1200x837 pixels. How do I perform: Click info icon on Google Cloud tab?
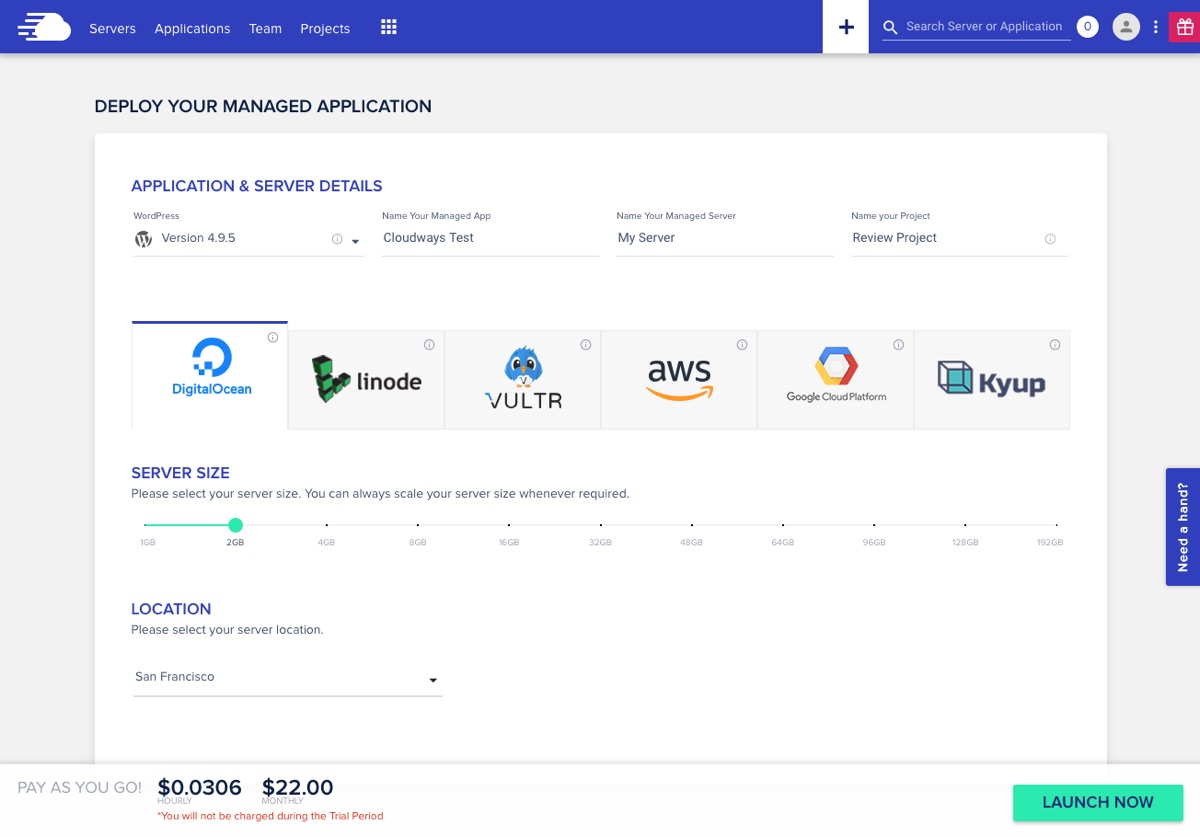pos(899,345)
